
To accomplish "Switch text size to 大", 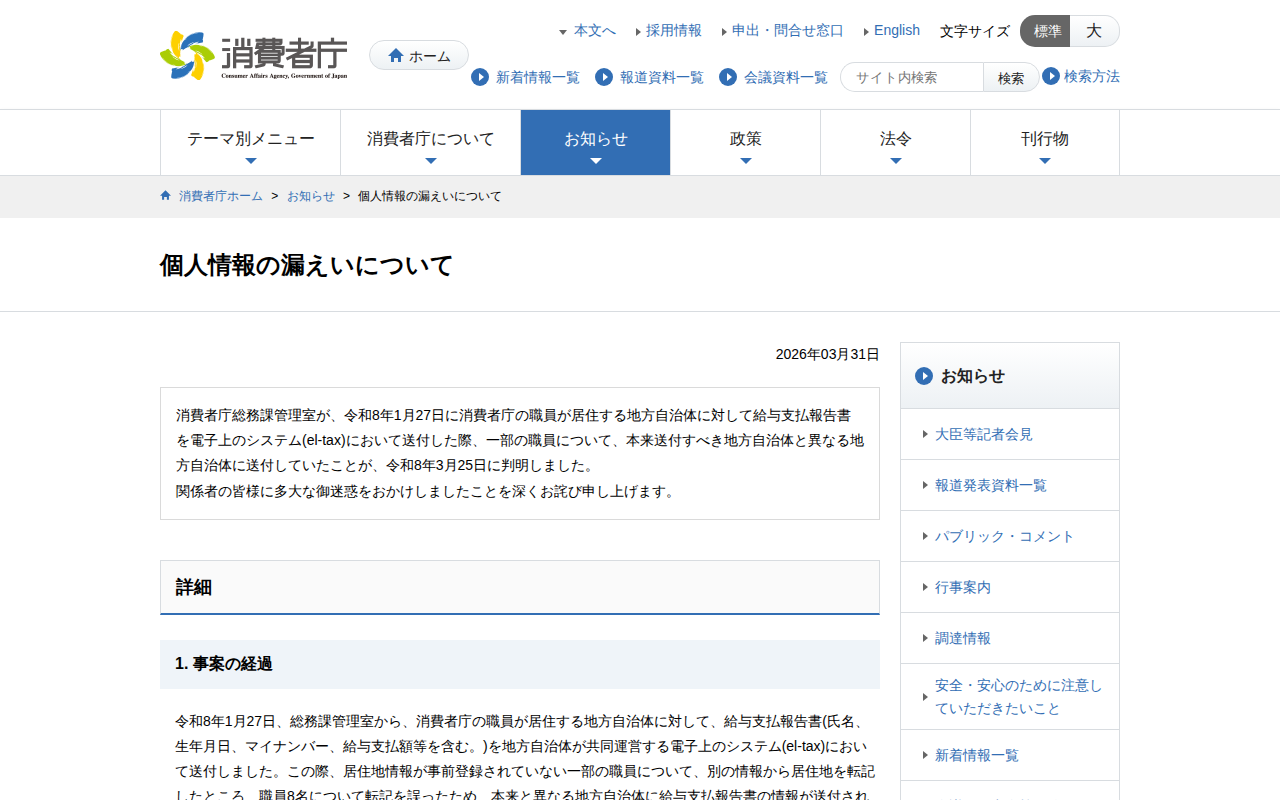I will point(1094,31).
